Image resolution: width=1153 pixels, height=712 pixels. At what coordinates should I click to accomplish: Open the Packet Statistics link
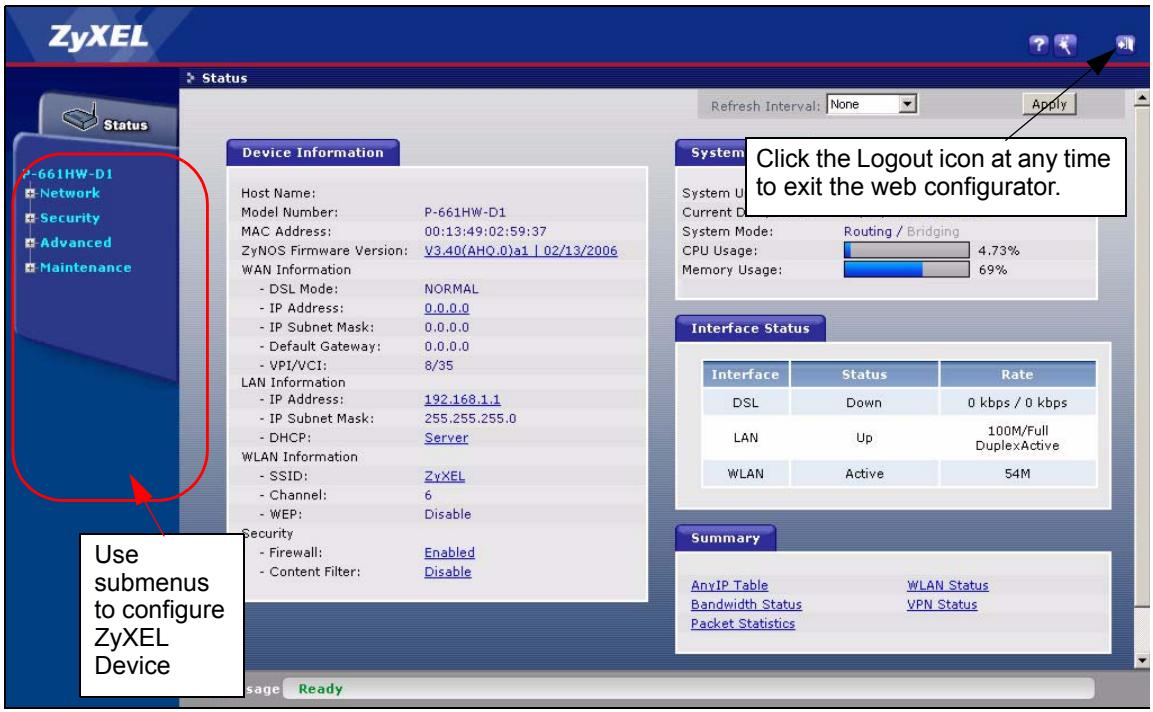[743, 624]
